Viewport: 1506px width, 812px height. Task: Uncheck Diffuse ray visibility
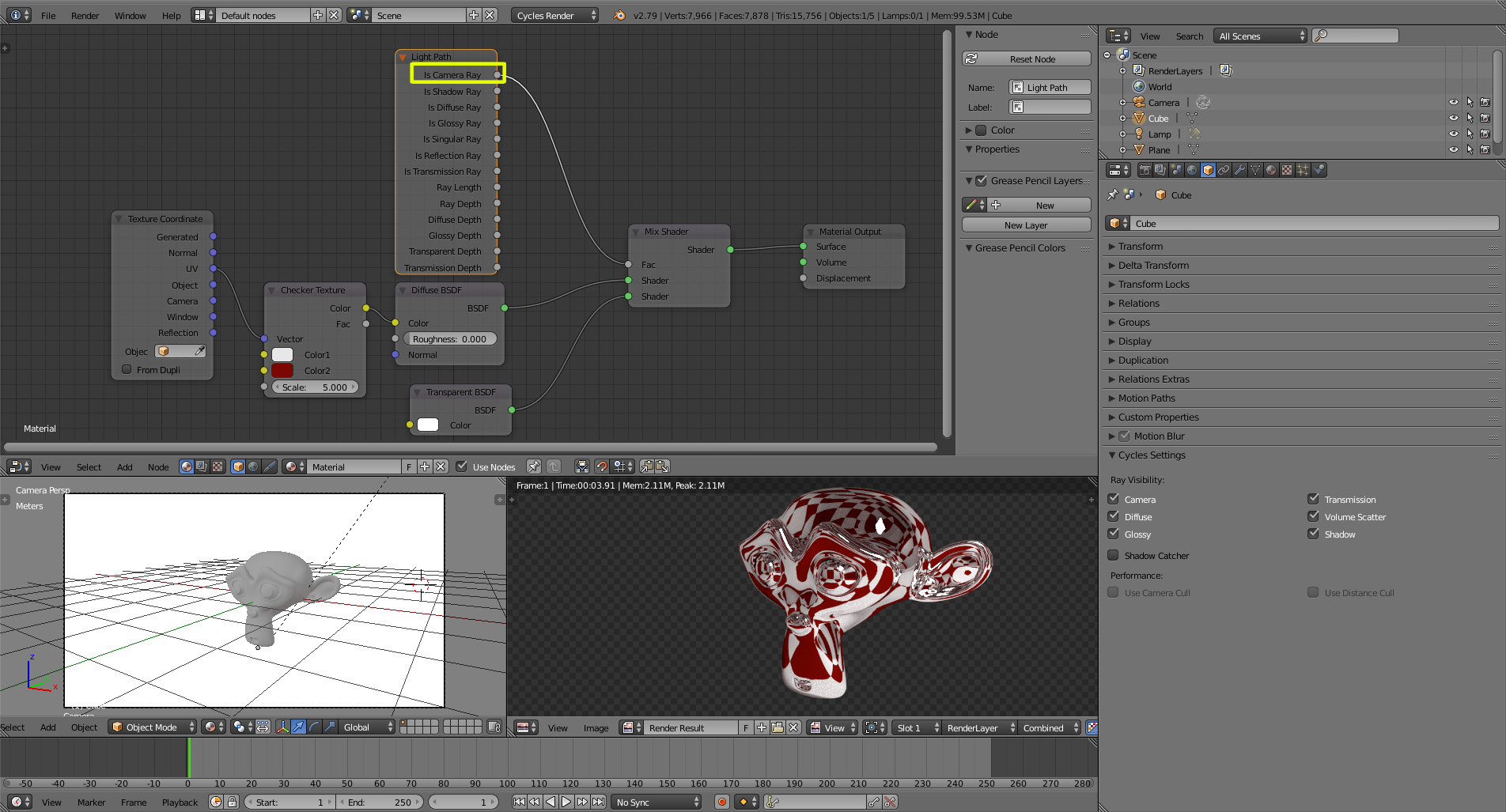(x=1113, y=516)
